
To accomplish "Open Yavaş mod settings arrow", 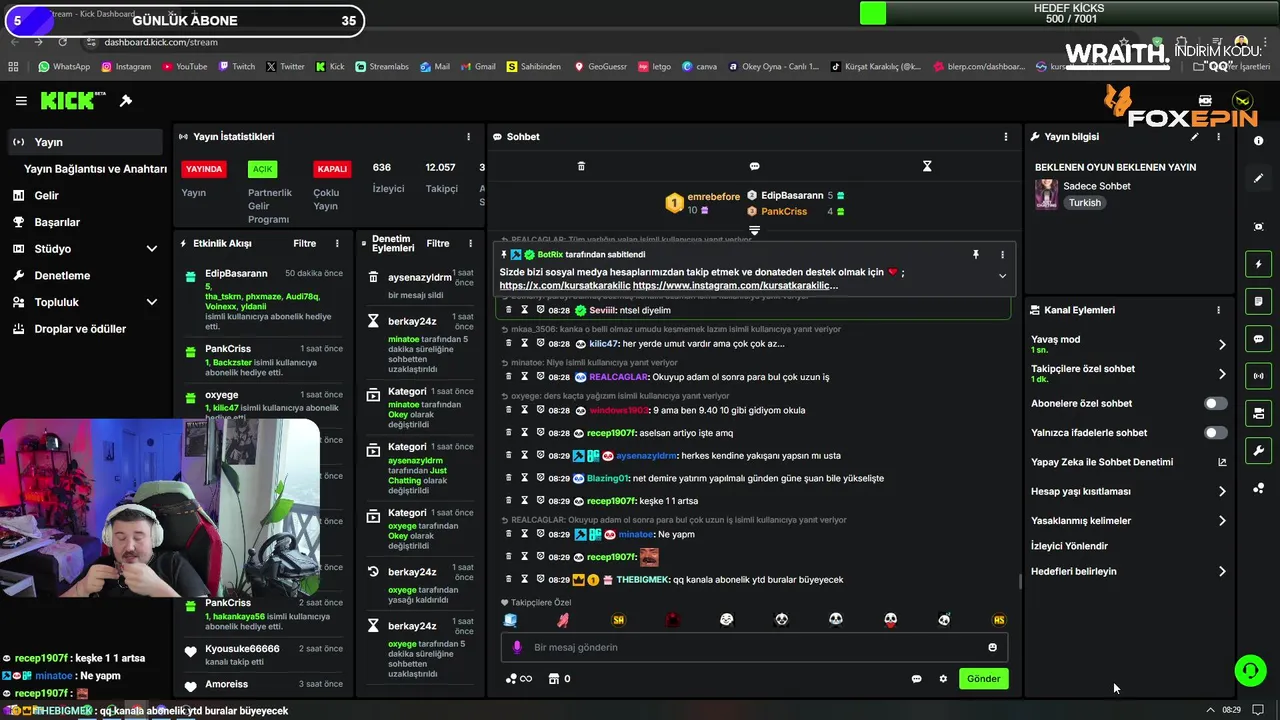I will pos(1222,344).
